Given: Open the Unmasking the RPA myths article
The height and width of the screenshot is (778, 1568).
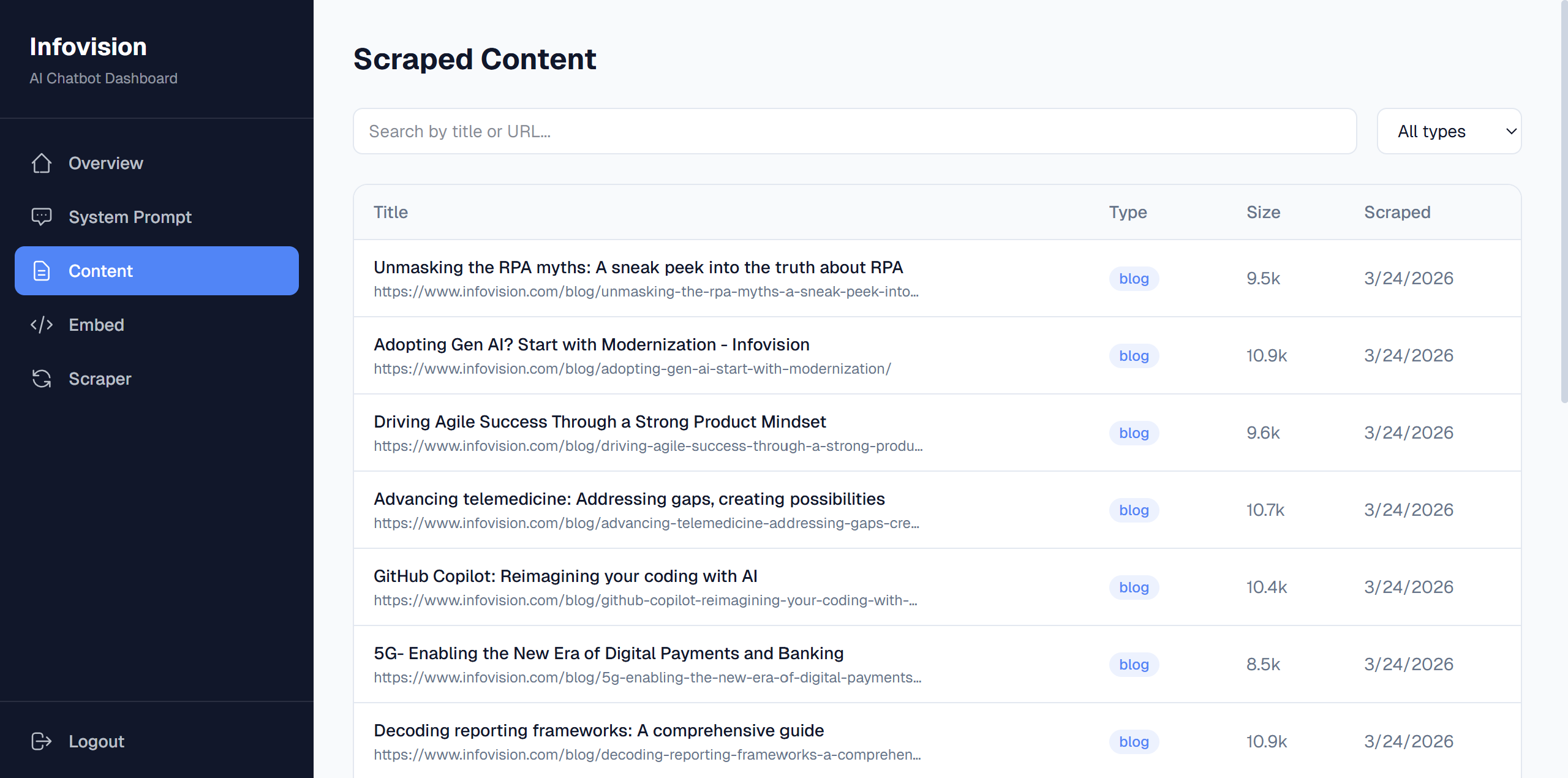Looking at the screenshot, I should pos(638,267).
